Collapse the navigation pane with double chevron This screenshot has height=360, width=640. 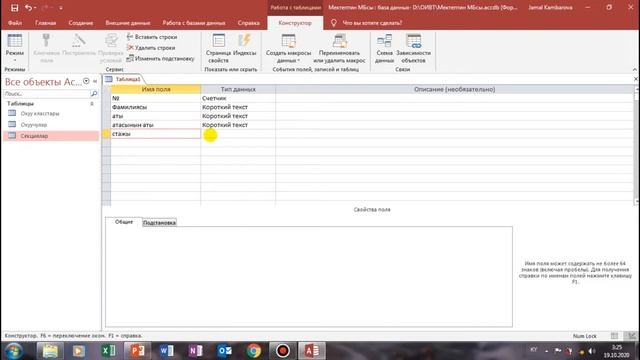click(x=95, y=81)
